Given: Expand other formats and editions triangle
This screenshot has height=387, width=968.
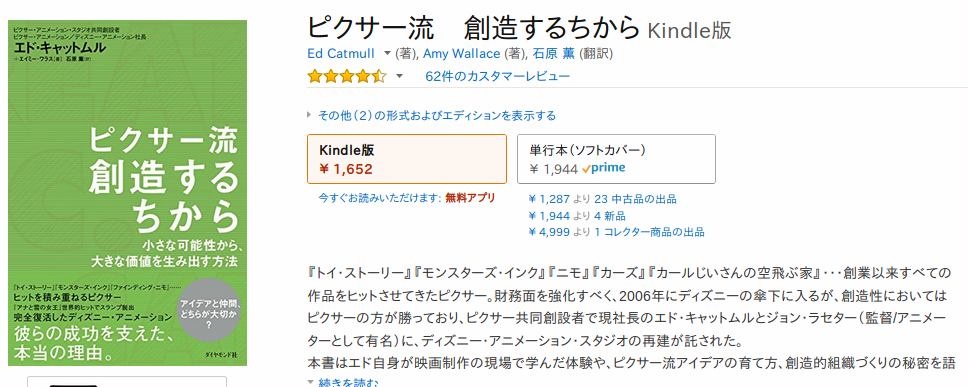Looking at the screenshot, I should [310, 115].
